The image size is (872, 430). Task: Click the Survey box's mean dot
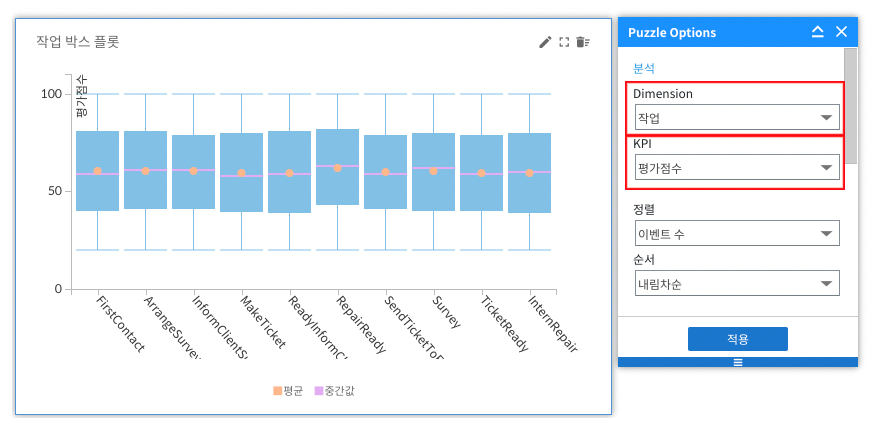(433, 171)
